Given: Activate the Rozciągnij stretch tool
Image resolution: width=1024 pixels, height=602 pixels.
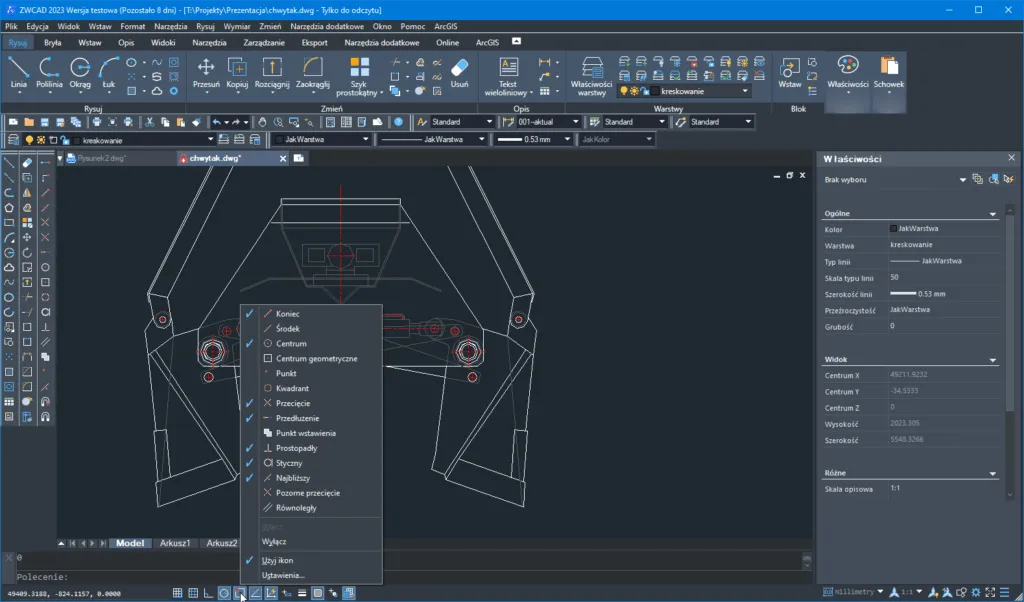Looking at the screenshot, I should point(272,72).
